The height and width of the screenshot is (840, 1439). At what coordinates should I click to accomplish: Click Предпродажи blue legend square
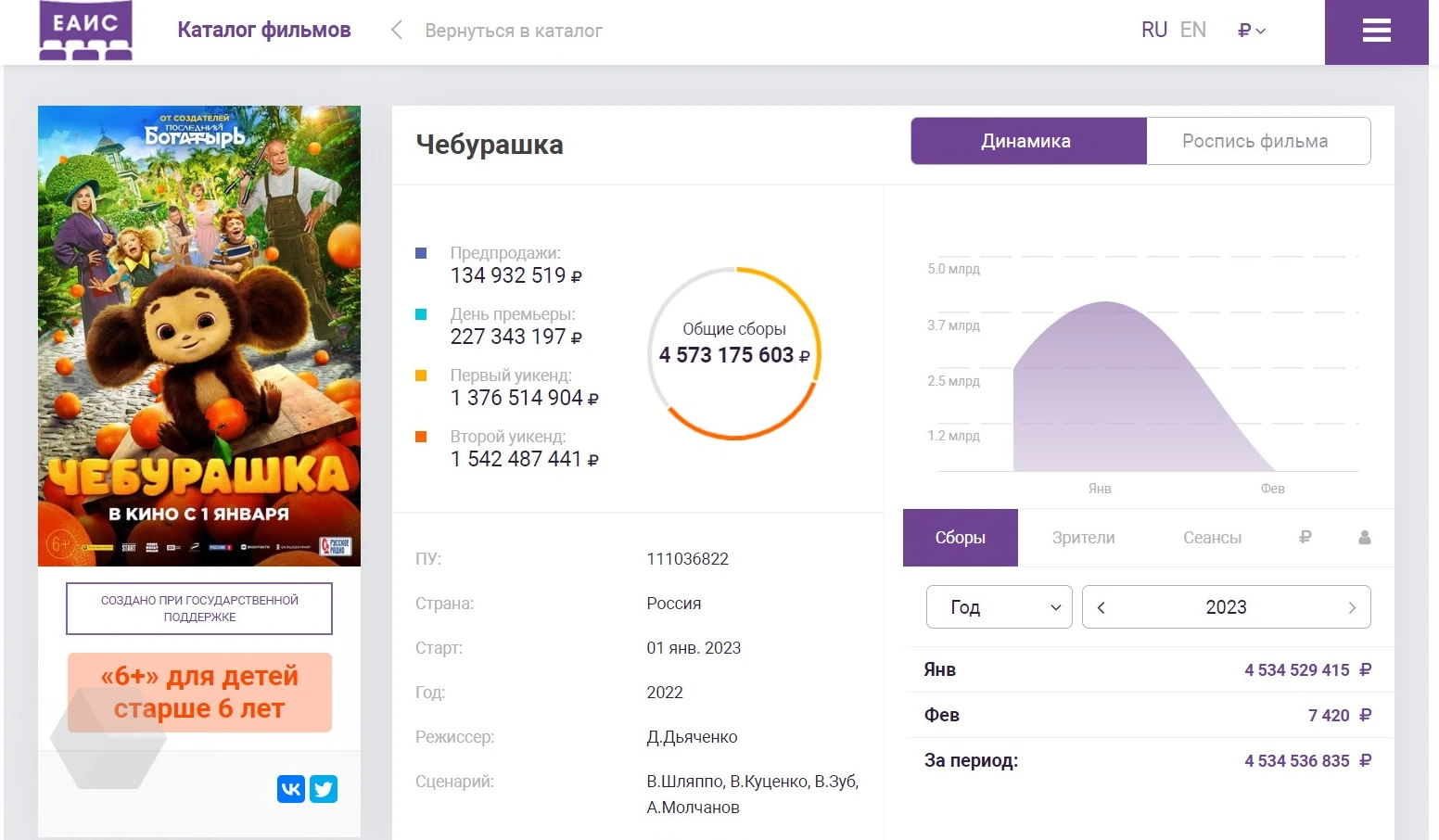click(421, 253)
